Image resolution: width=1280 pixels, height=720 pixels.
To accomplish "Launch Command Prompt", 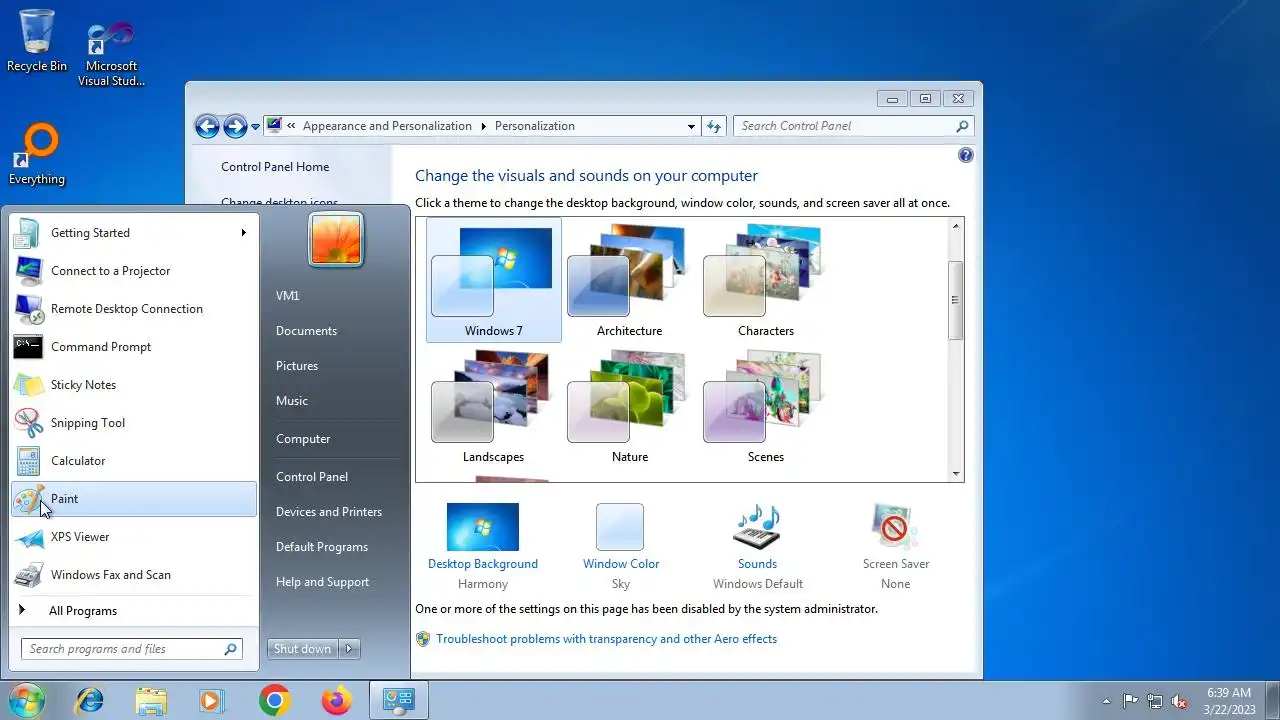I will [x=134, y=347].
